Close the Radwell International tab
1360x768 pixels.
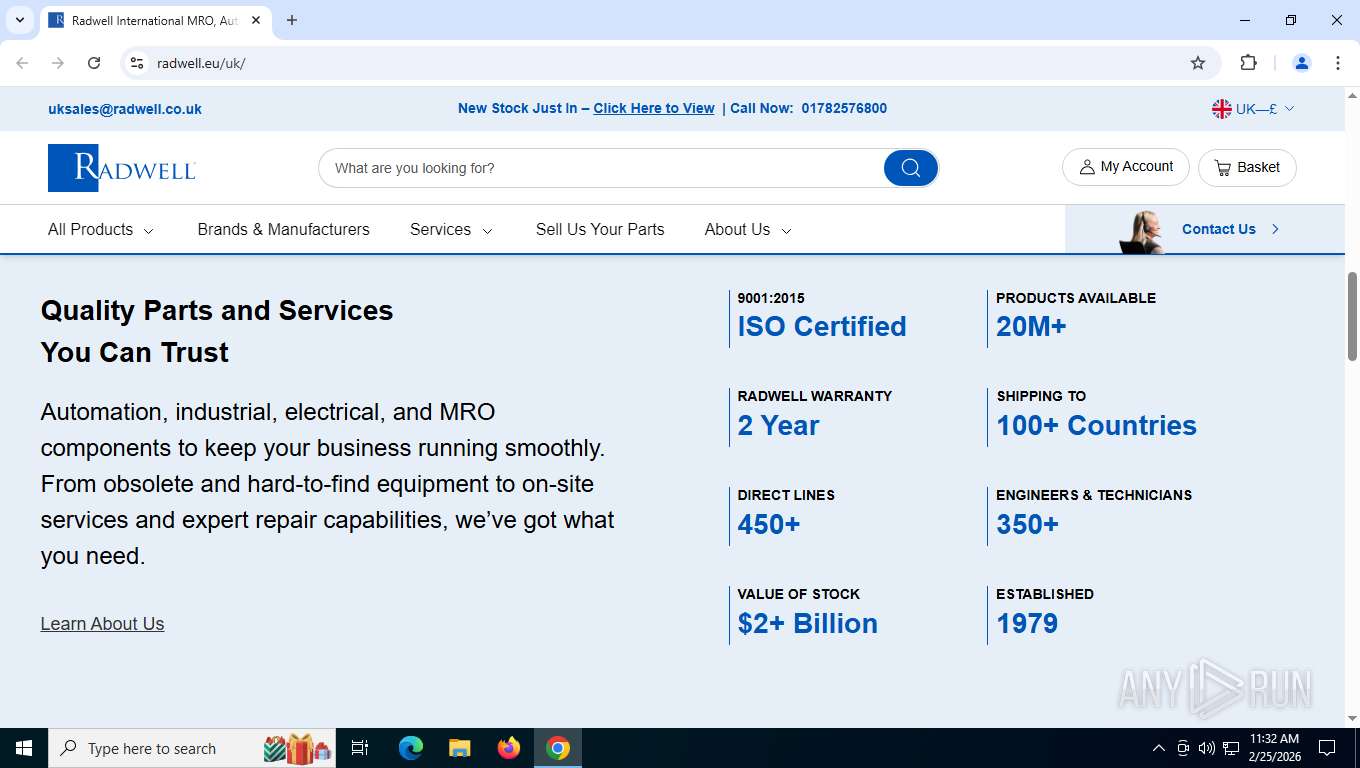[x=256, y=20]
